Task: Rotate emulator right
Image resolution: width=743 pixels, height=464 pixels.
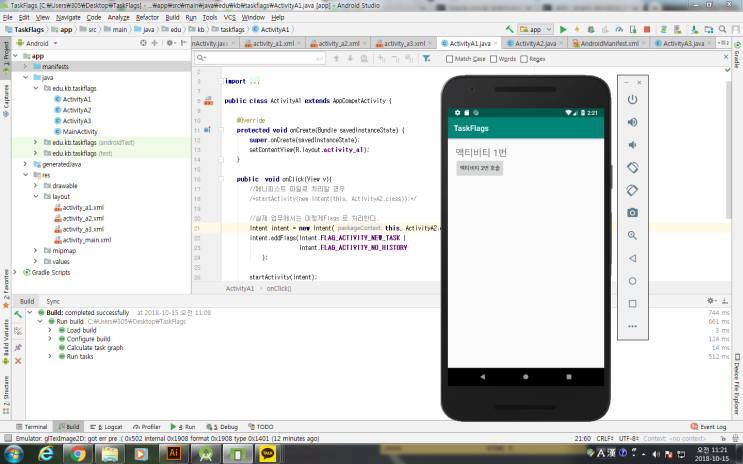Action: point(632,190)
